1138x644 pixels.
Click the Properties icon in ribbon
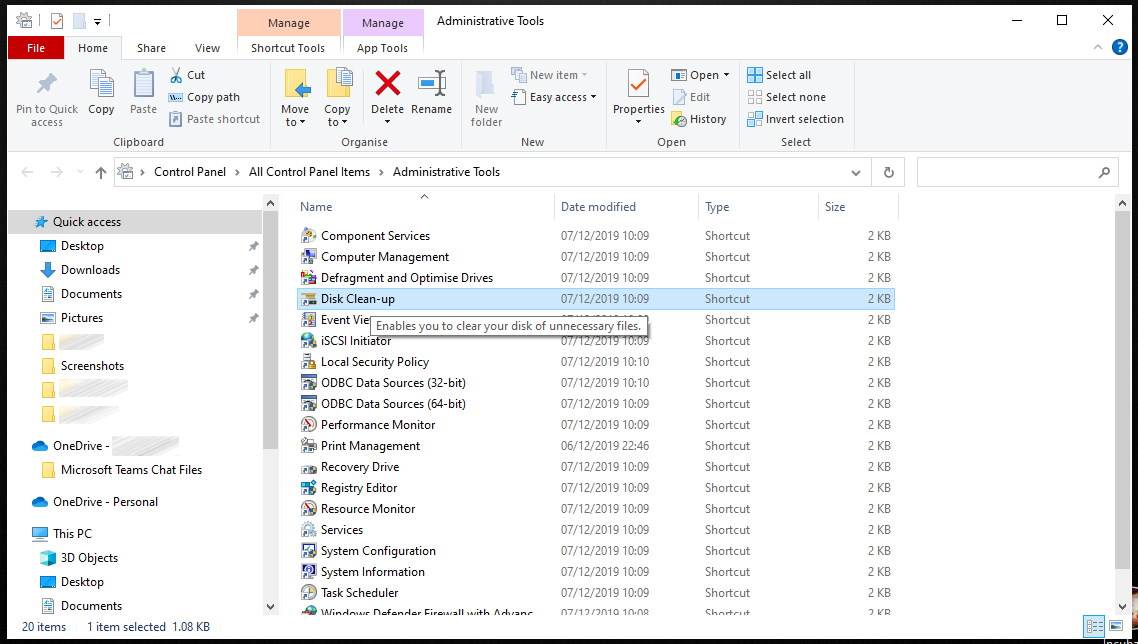point(638,84)
